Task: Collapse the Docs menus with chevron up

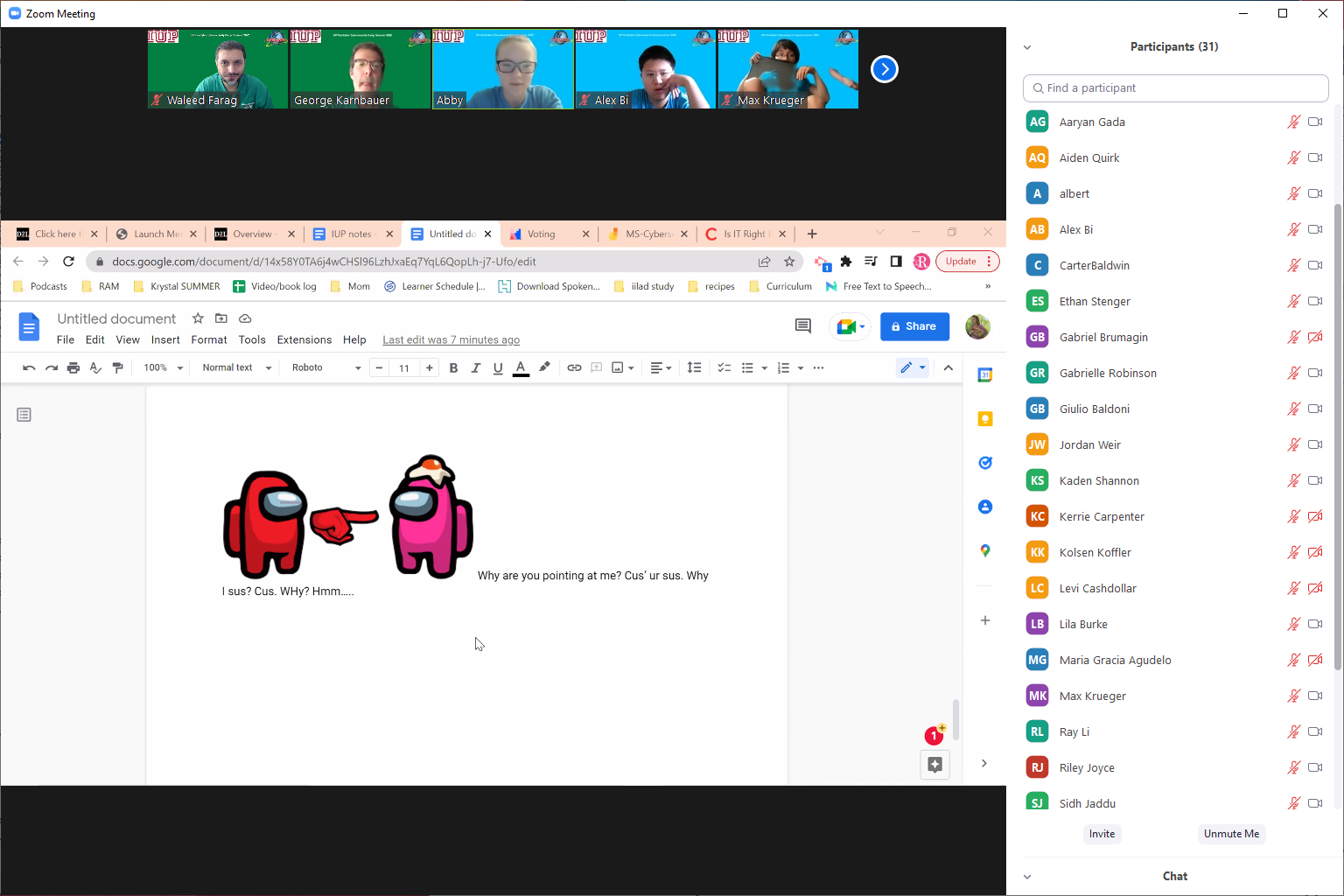Action: click(948, 367)
